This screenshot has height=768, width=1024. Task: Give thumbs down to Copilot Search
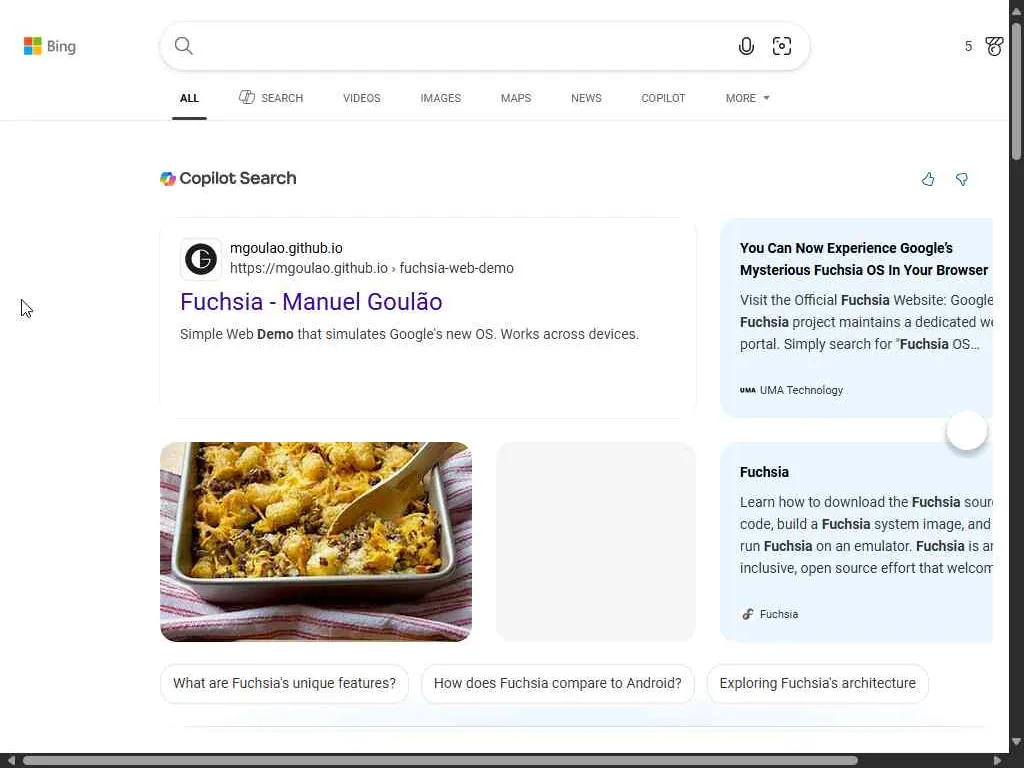tap(962, 179)
